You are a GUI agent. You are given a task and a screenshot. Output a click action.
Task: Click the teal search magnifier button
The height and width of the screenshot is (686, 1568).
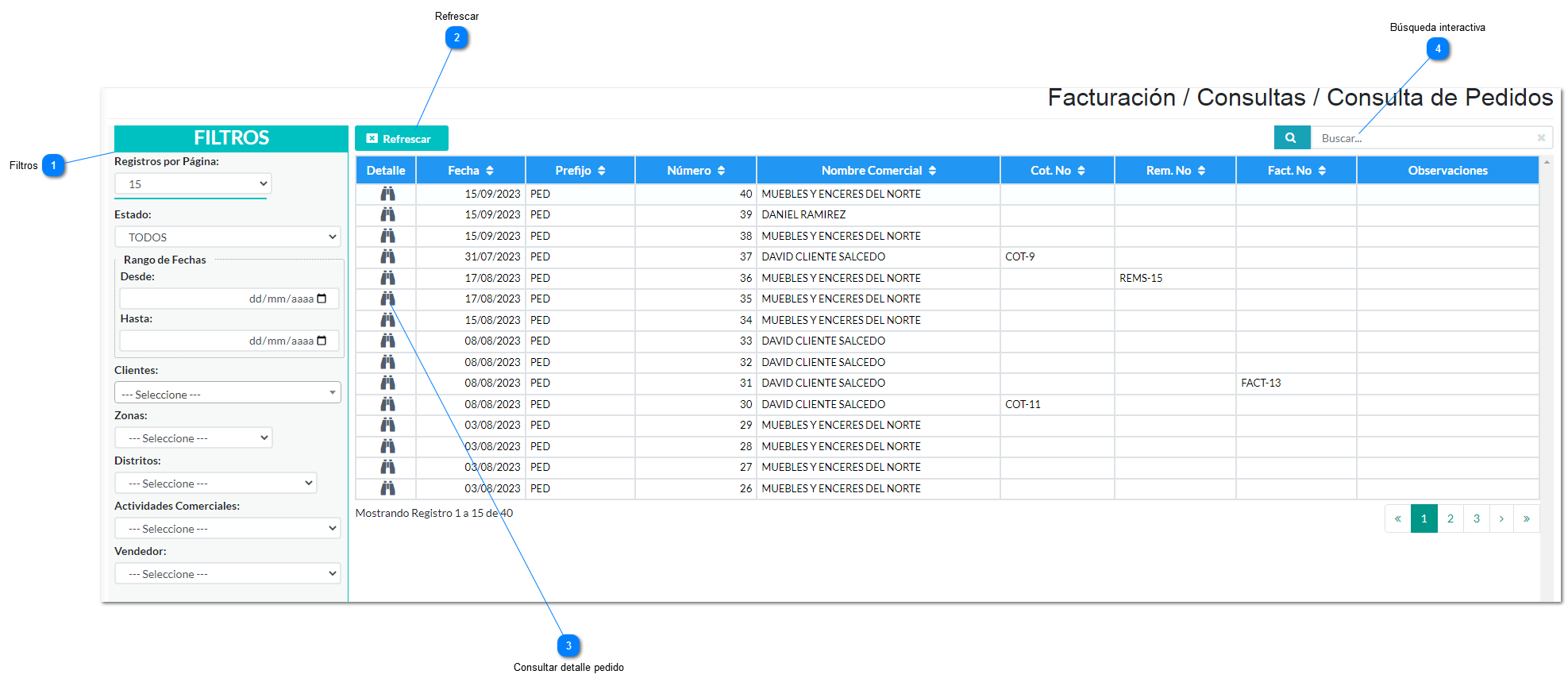1292,137
